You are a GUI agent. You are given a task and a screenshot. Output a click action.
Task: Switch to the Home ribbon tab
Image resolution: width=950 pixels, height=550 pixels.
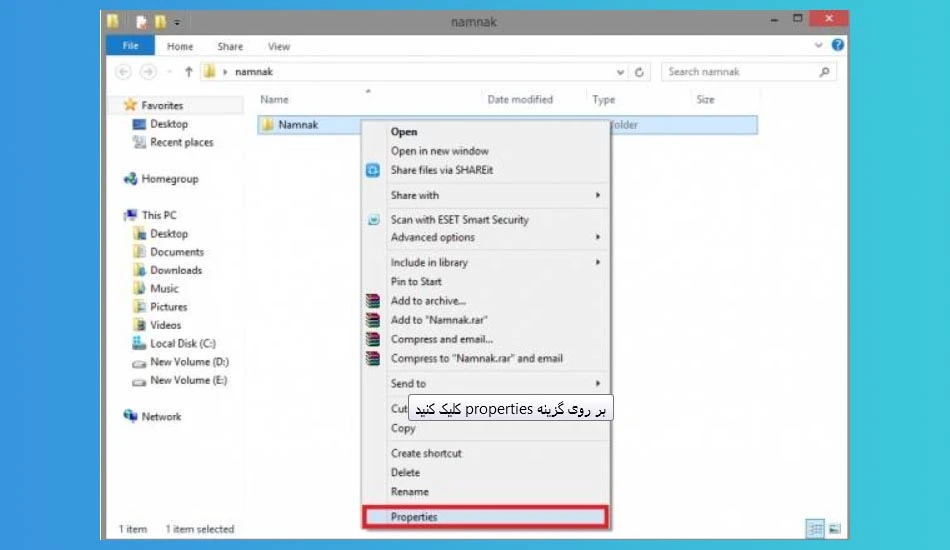tap(180, 46)
